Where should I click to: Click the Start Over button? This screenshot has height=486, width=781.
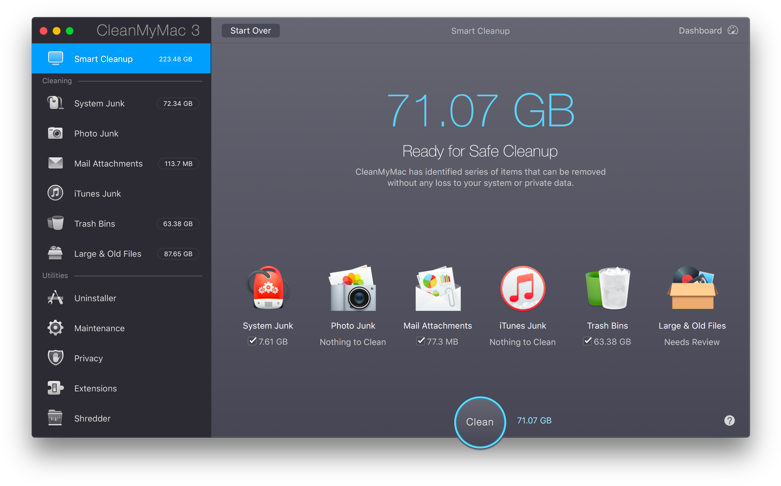tap(251, 30)
